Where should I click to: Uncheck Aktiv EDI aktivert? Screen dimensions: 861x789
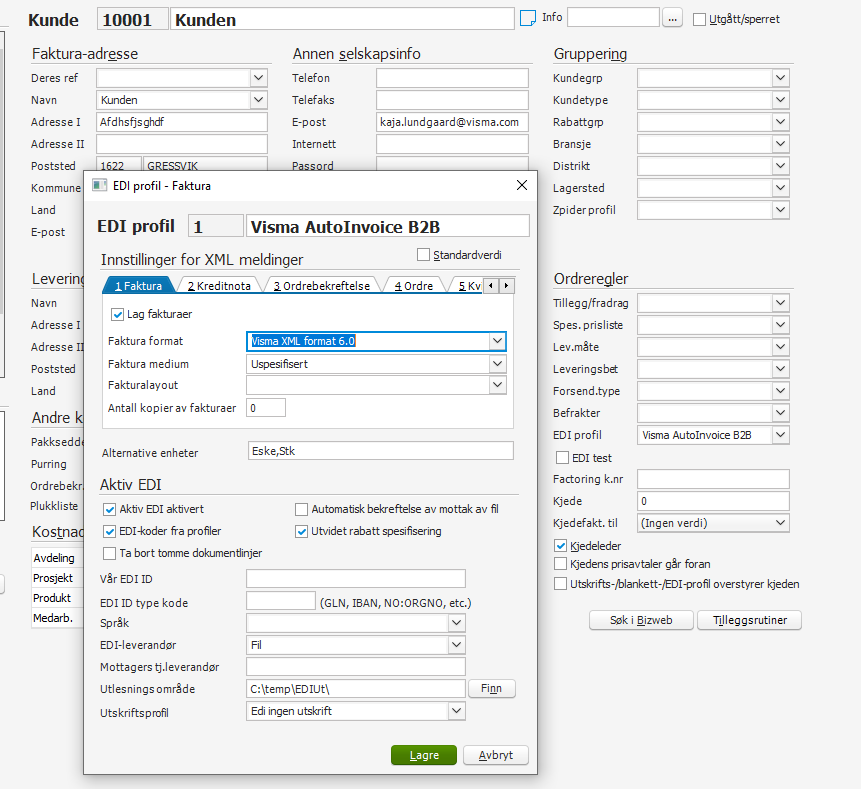coord(109,509)
